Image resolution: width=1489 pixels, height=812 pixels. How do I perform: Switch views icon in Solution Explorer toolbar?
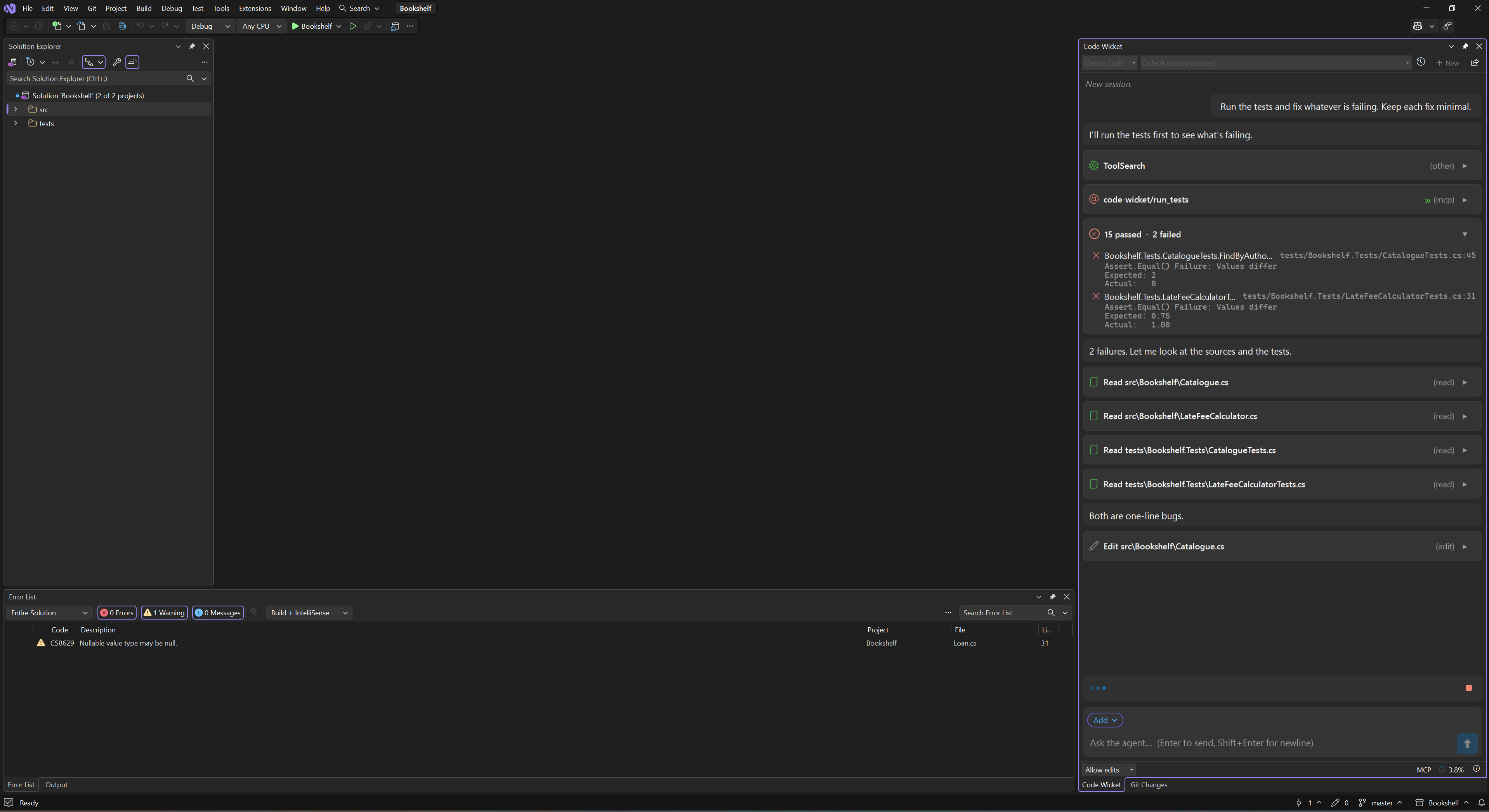tap(12, 62)
